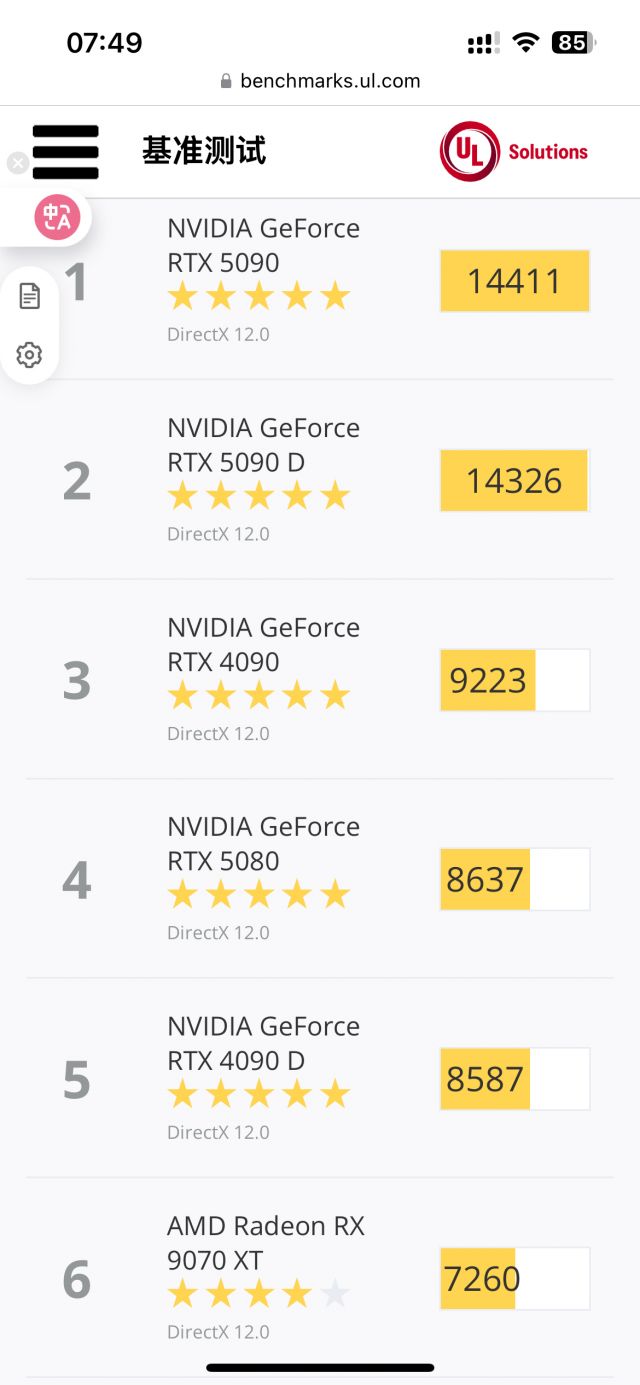This screenshot has width=640, height=1385.
Task: Tap the UL Solutions logo
Action: [x=513, y=152]
